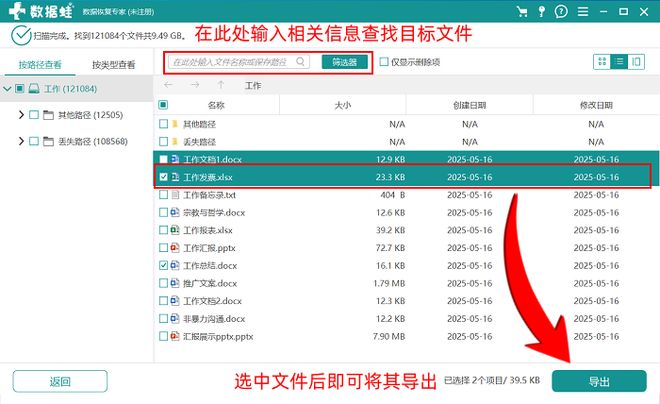This screenshot has width=660, height=404.
Task: Click the 丢失路径 folder icon in tree
Action: tap(48, 141)
